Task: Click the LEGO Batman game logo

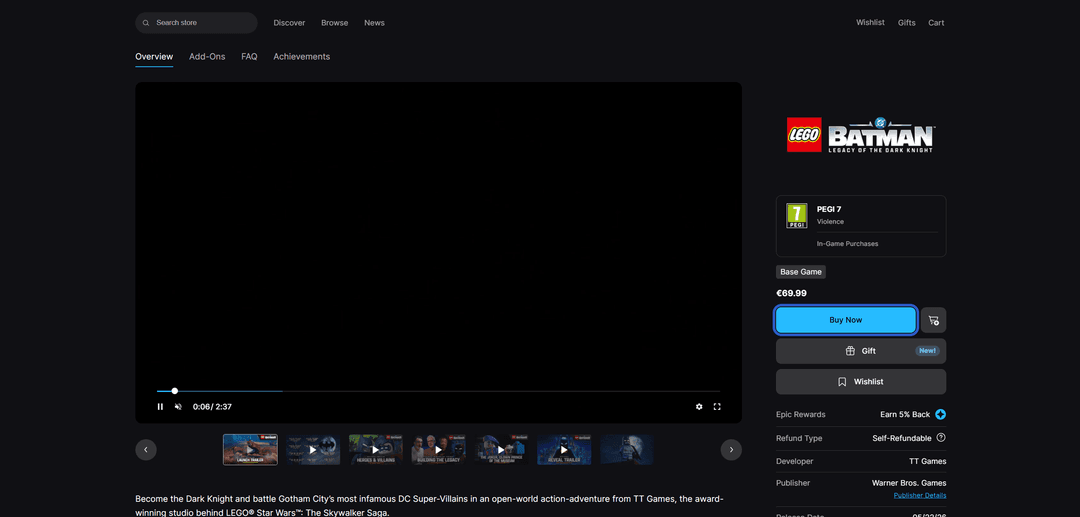Action: click(861, 134)
